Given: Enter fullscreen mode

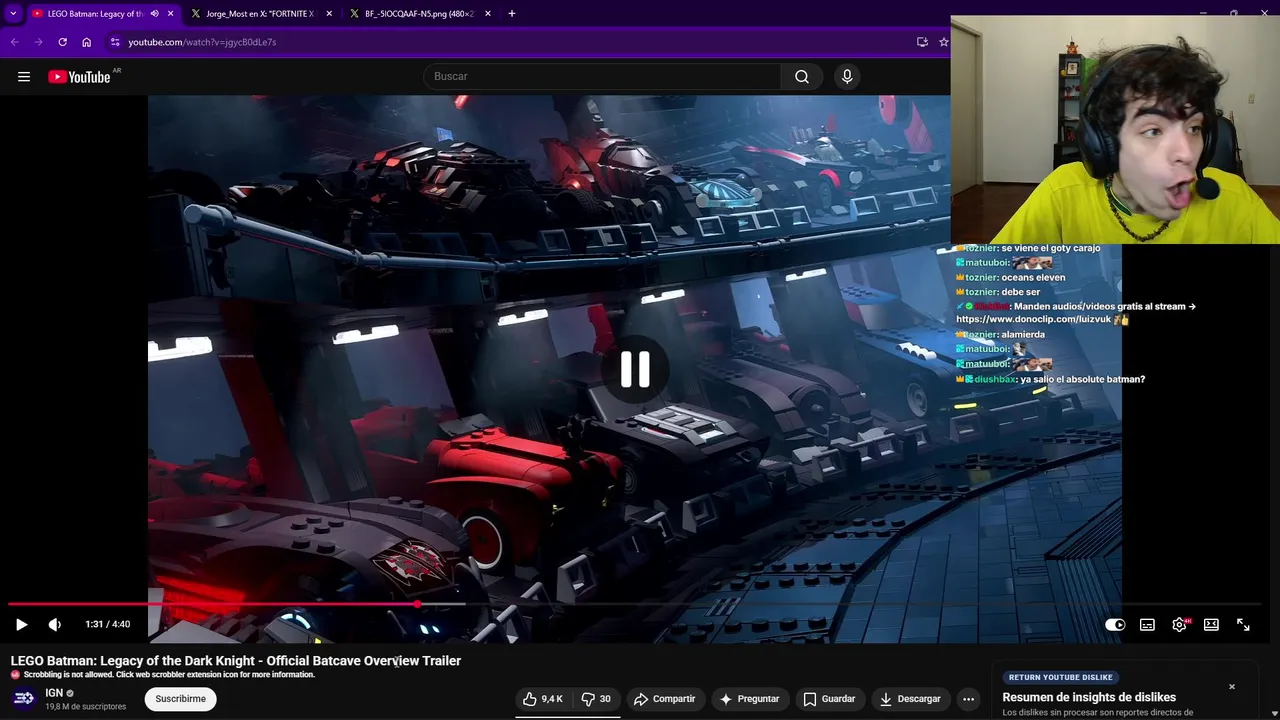Looking at the screenshot, I should (1243, 624).
